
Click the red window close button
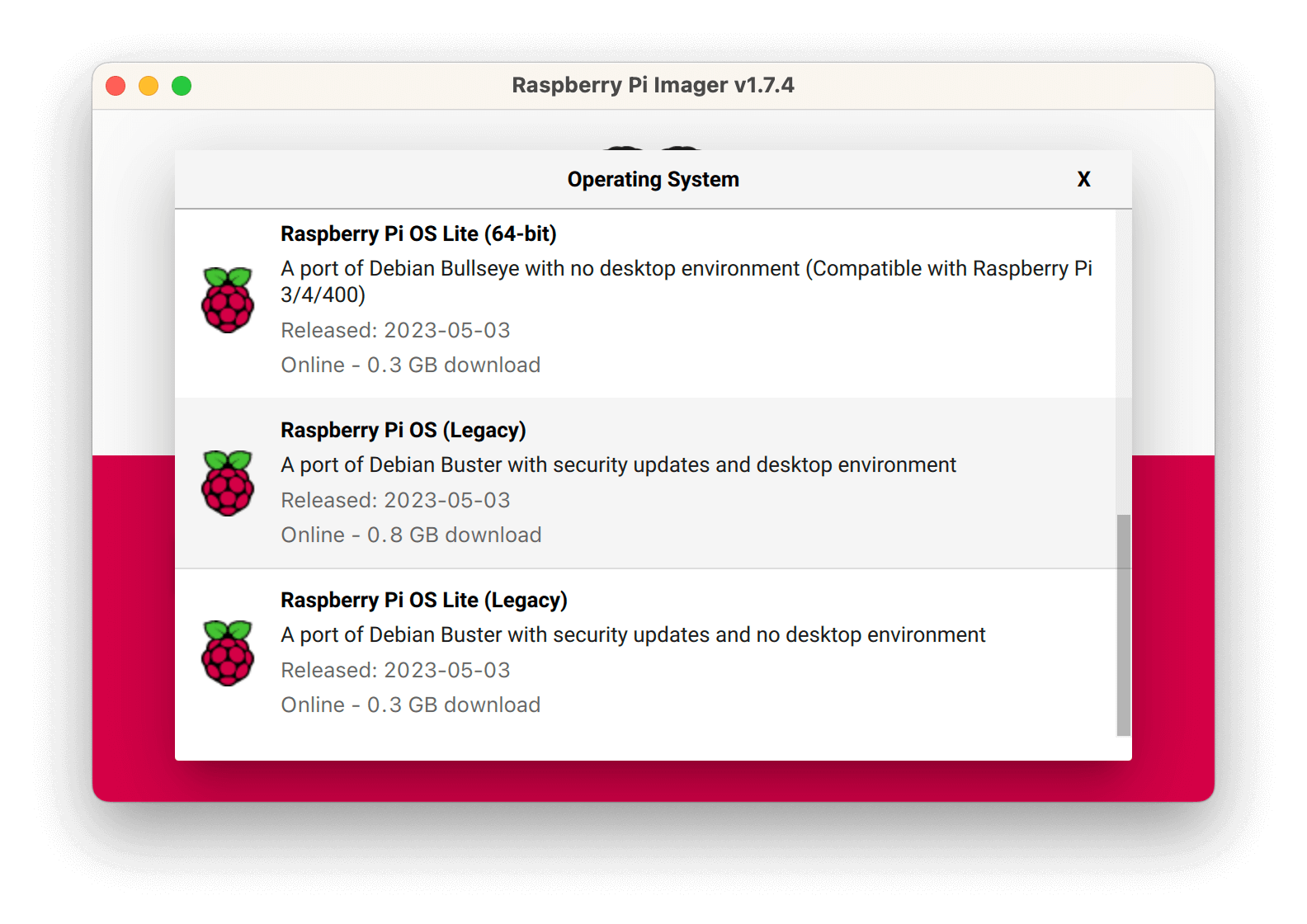point(116,86)
